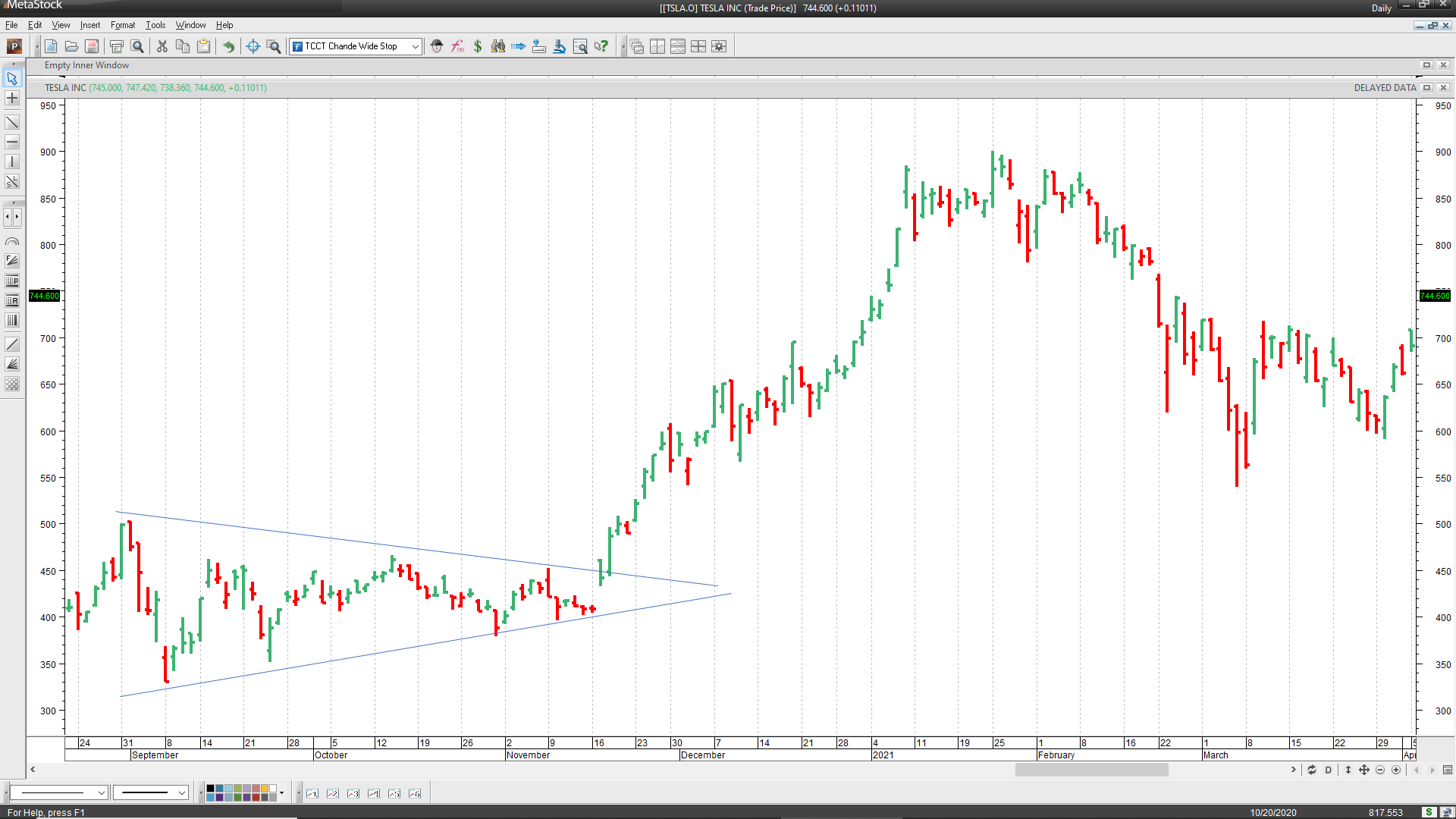The height and width of the screenshot is (819, 1456).
Task: Click the microscope research icon
Action: (x=560, y=46)
